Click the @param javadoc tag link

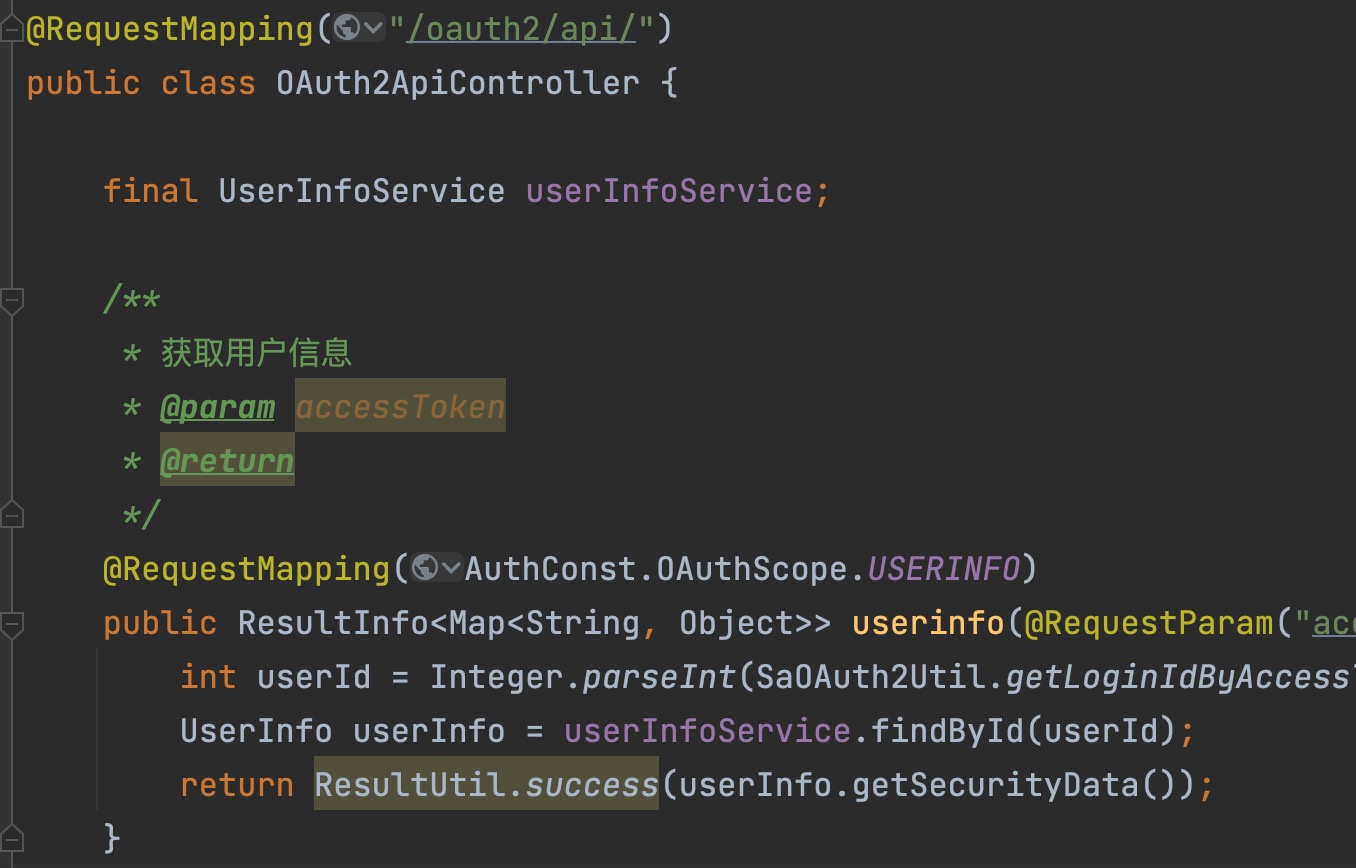point(218,406)
